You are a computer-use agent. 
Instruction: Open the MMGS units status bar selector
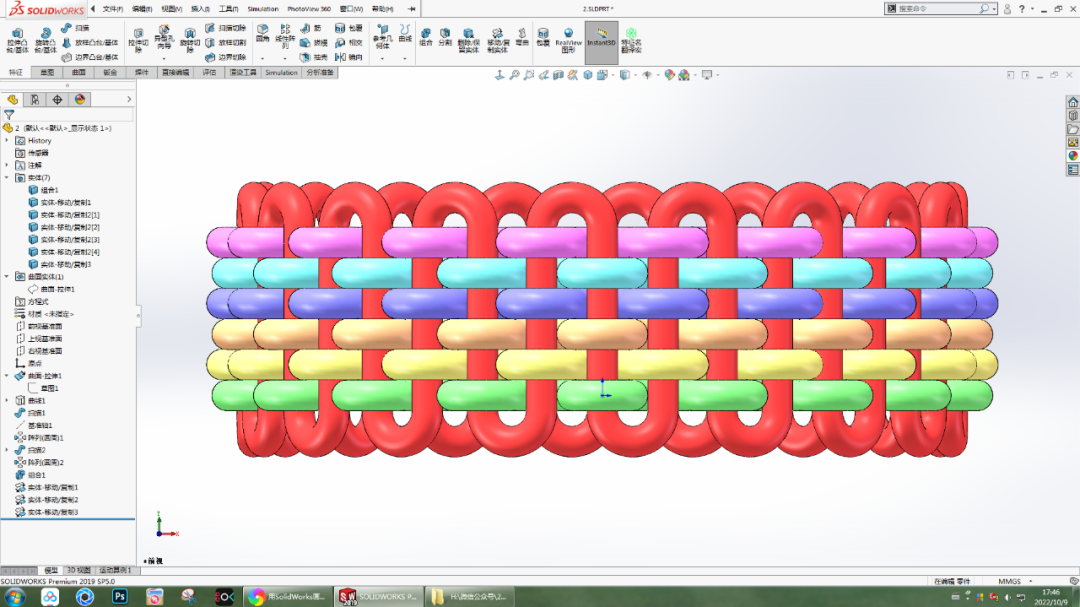[1015, 582]
